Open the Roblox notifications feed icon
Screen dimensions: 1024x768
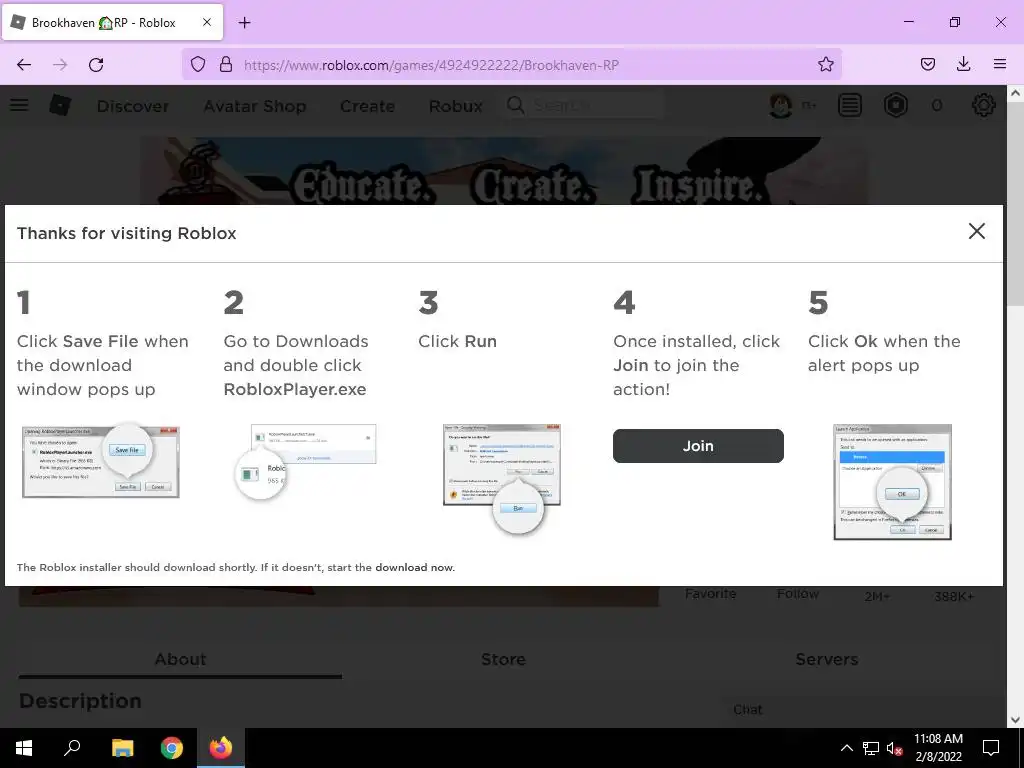point(850,105)
